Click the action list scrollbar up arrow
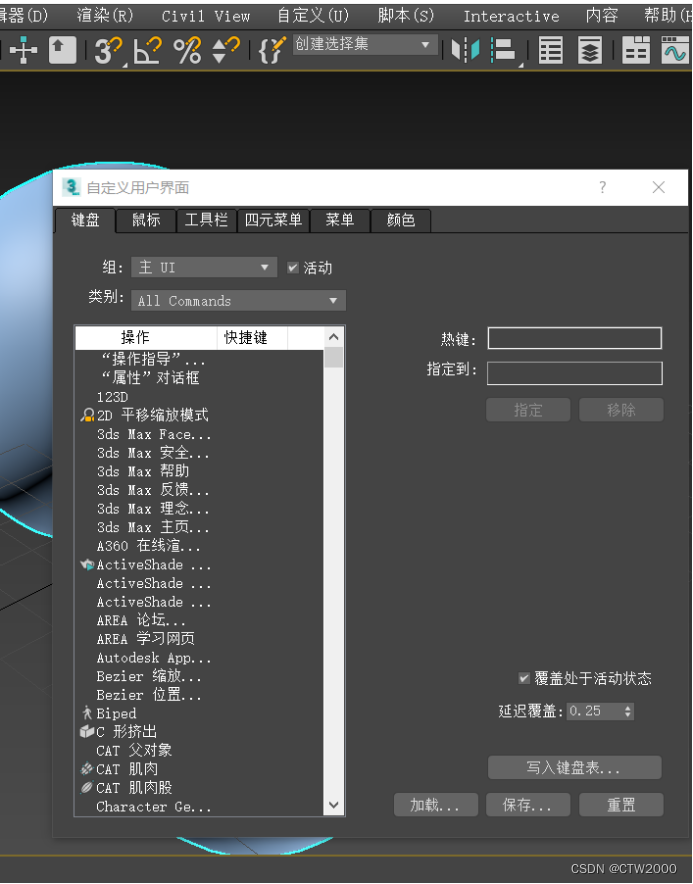 pyautogui.click(x=333, y=337)
